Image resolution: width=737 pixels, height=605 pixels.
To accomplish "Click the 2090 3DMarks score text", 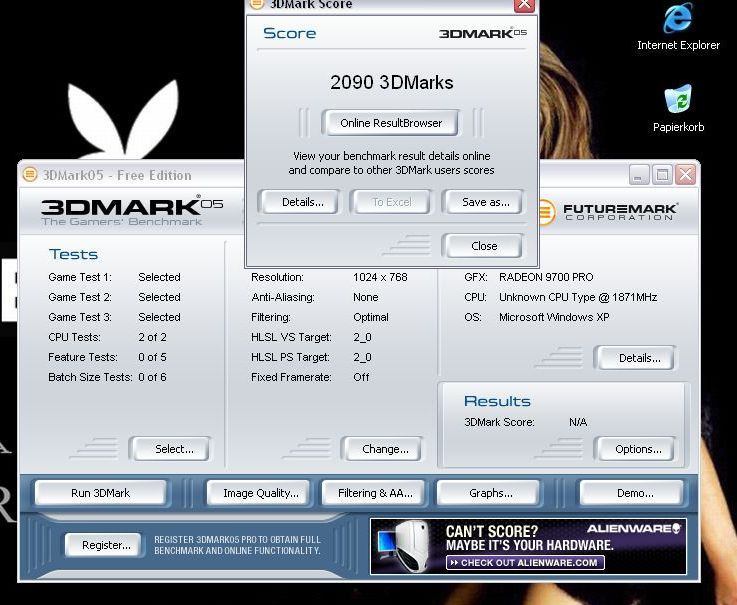I will coord(392,82).
